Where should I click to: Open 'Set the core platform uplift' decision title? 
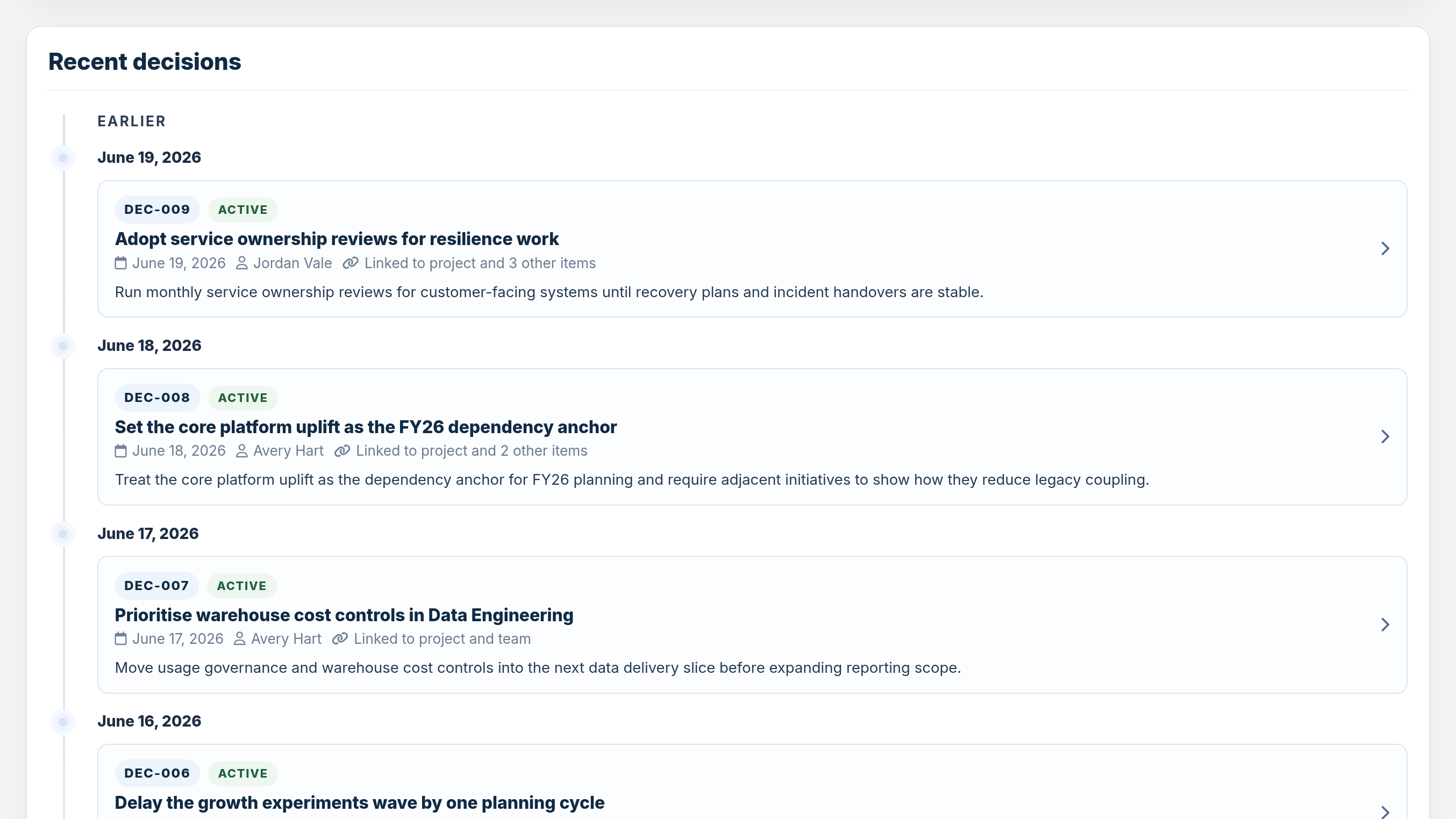click(366, 427)
